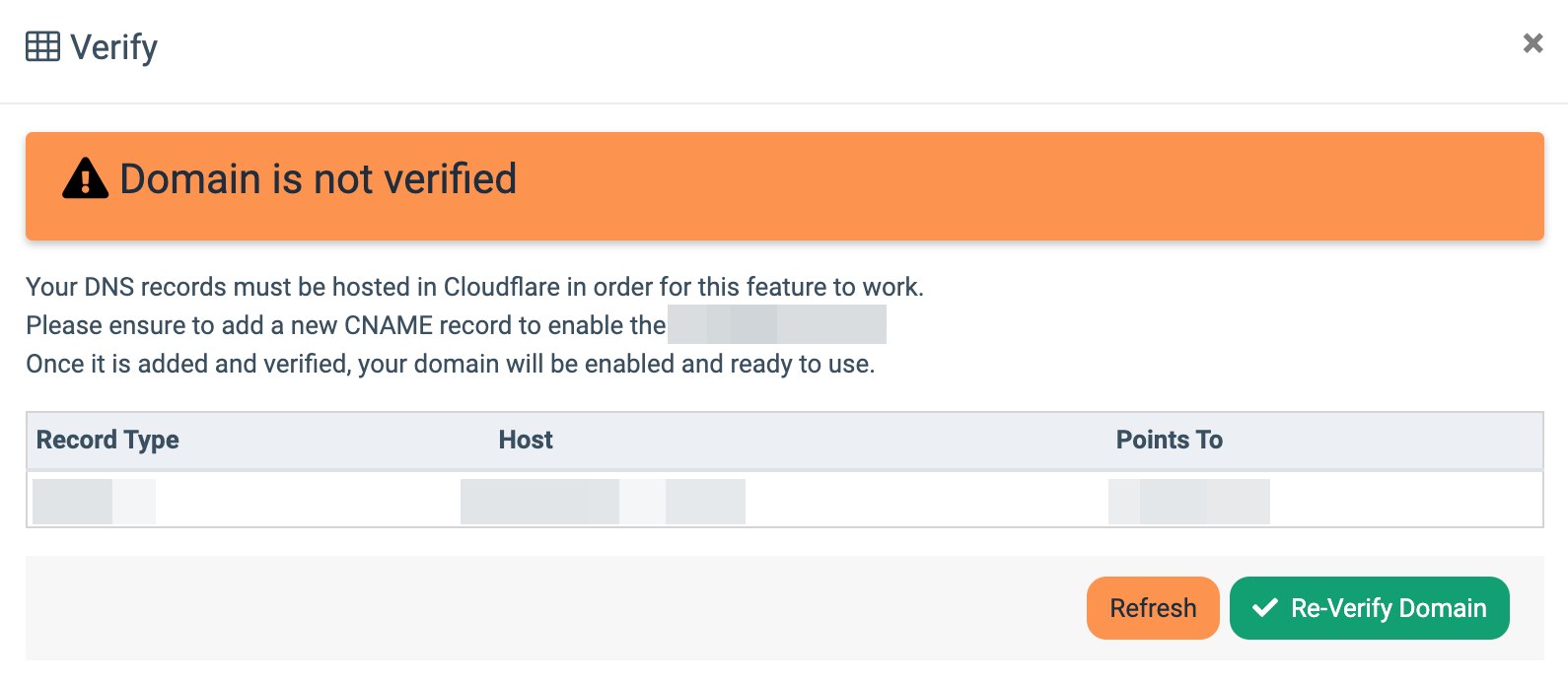This screenshot has width=1568, height=684.
Task: Select the Points To column header
Action: click(1169, 440)
